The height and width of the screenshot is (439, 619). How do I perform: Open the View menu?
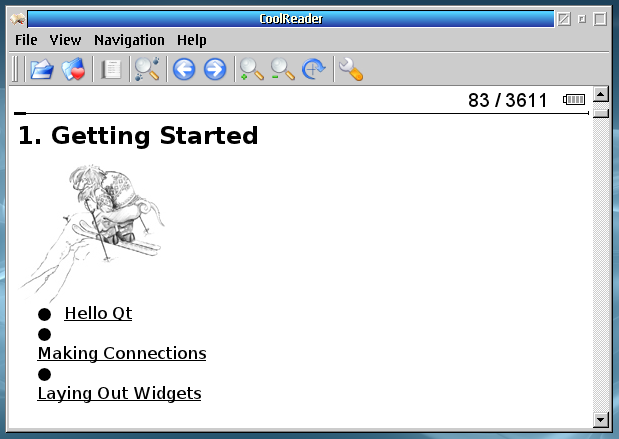tap(65, 40)
